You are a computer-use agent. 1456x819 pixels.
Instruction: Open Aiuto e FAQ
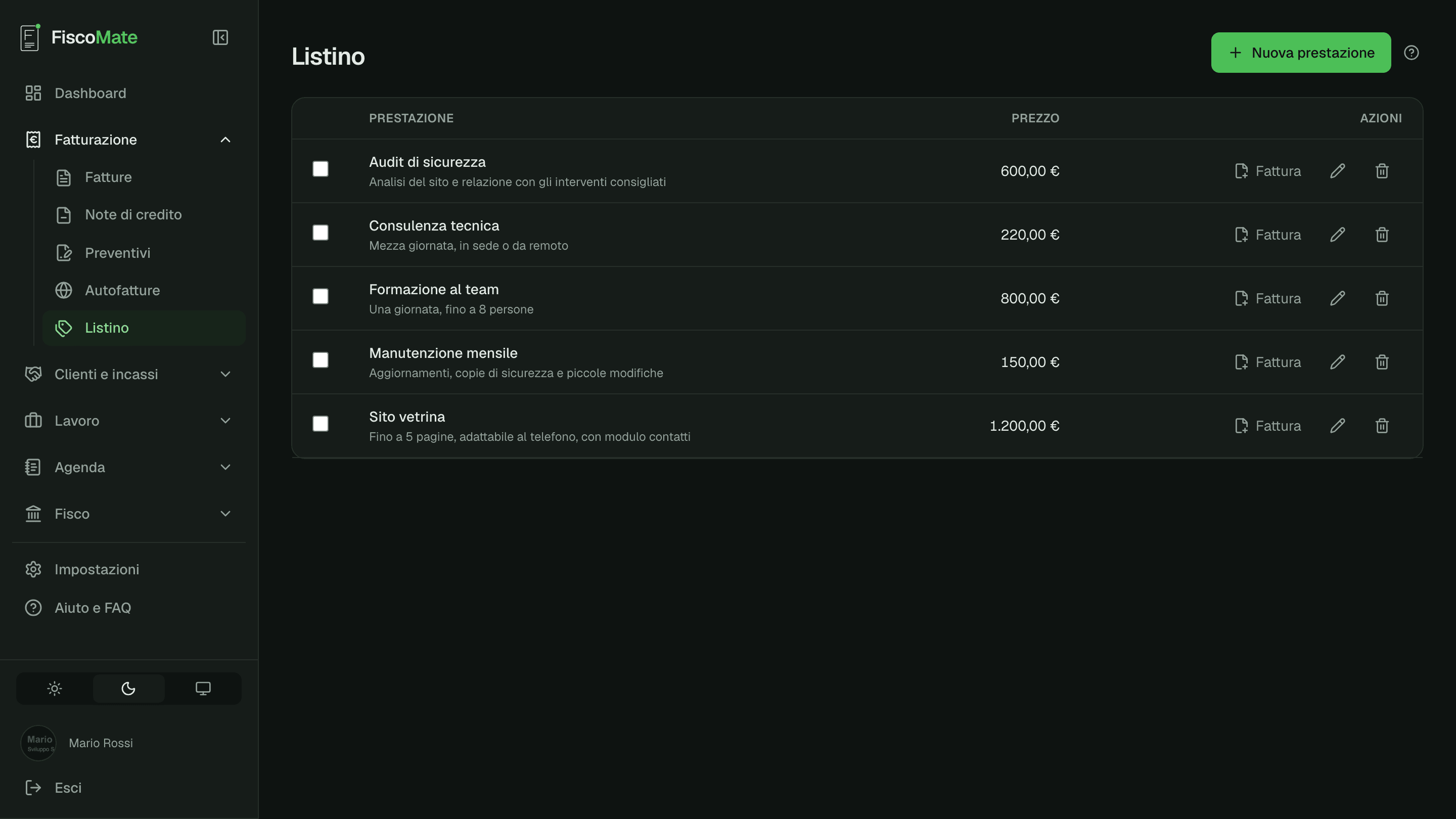click(x=128, y=608)
